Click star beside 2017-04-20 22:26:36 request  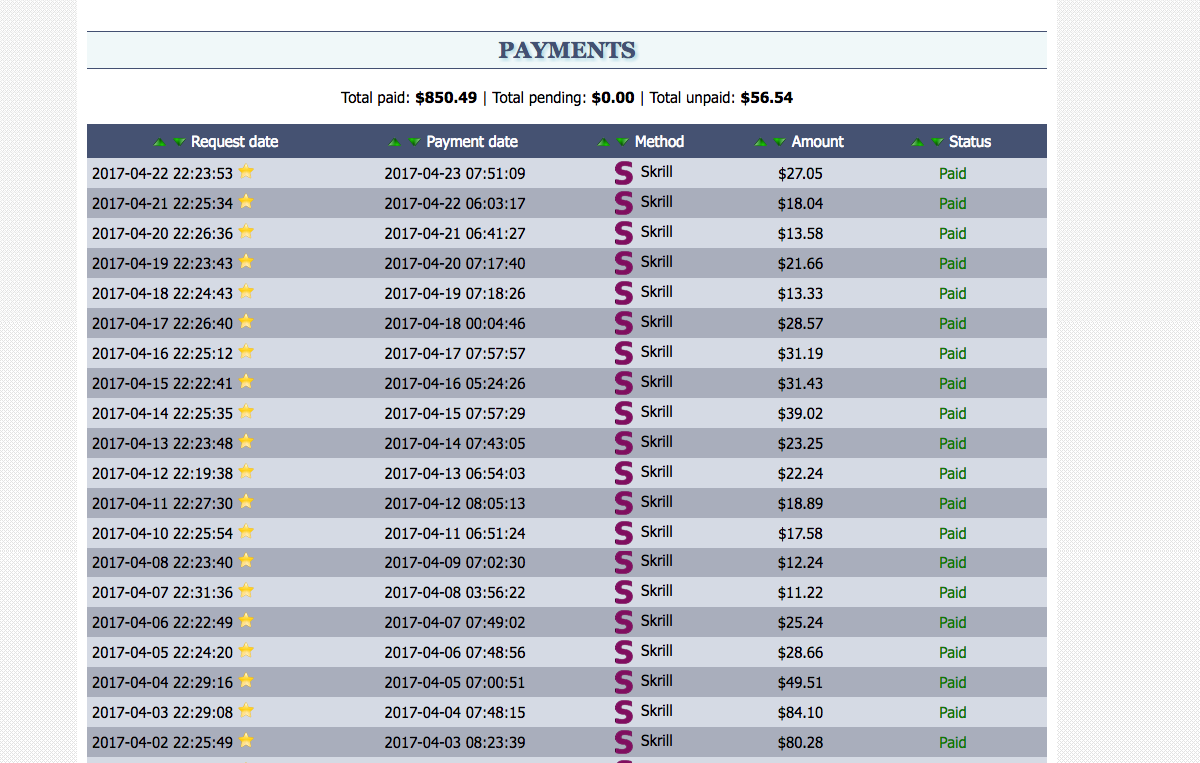pyautogui.click(x=246, y=231)
